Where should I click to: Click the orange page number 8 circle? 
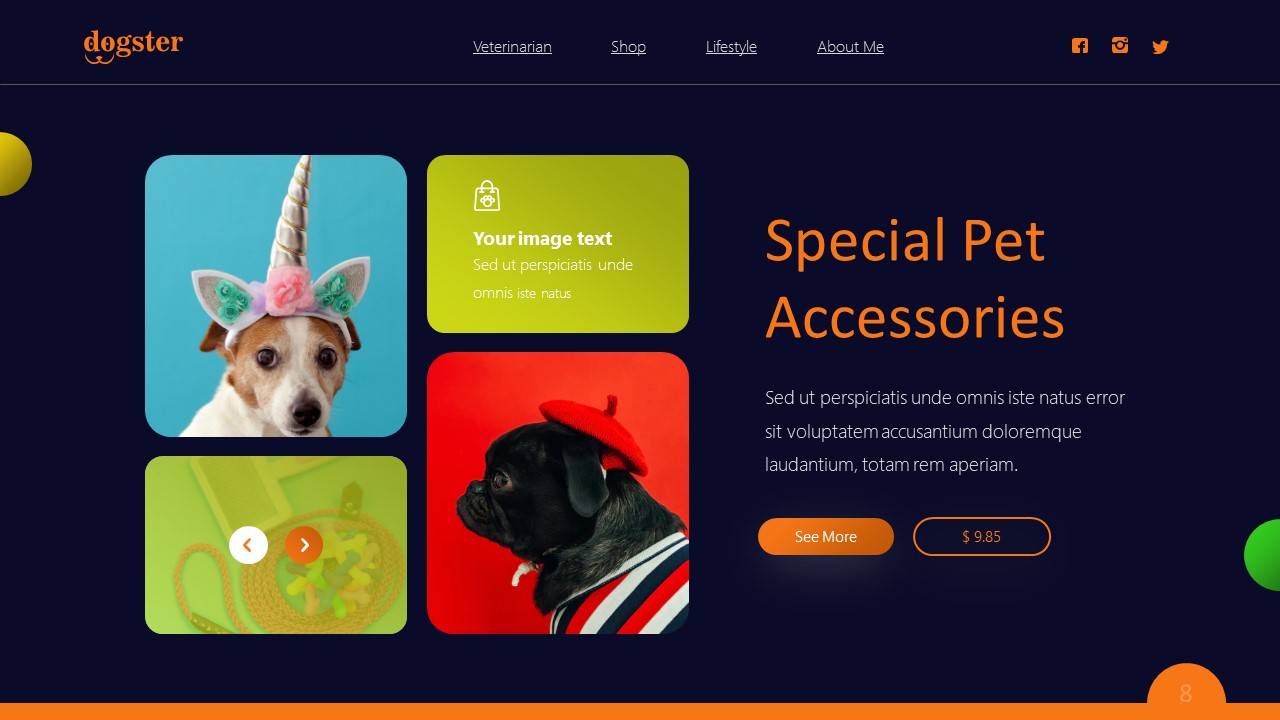1186,692
